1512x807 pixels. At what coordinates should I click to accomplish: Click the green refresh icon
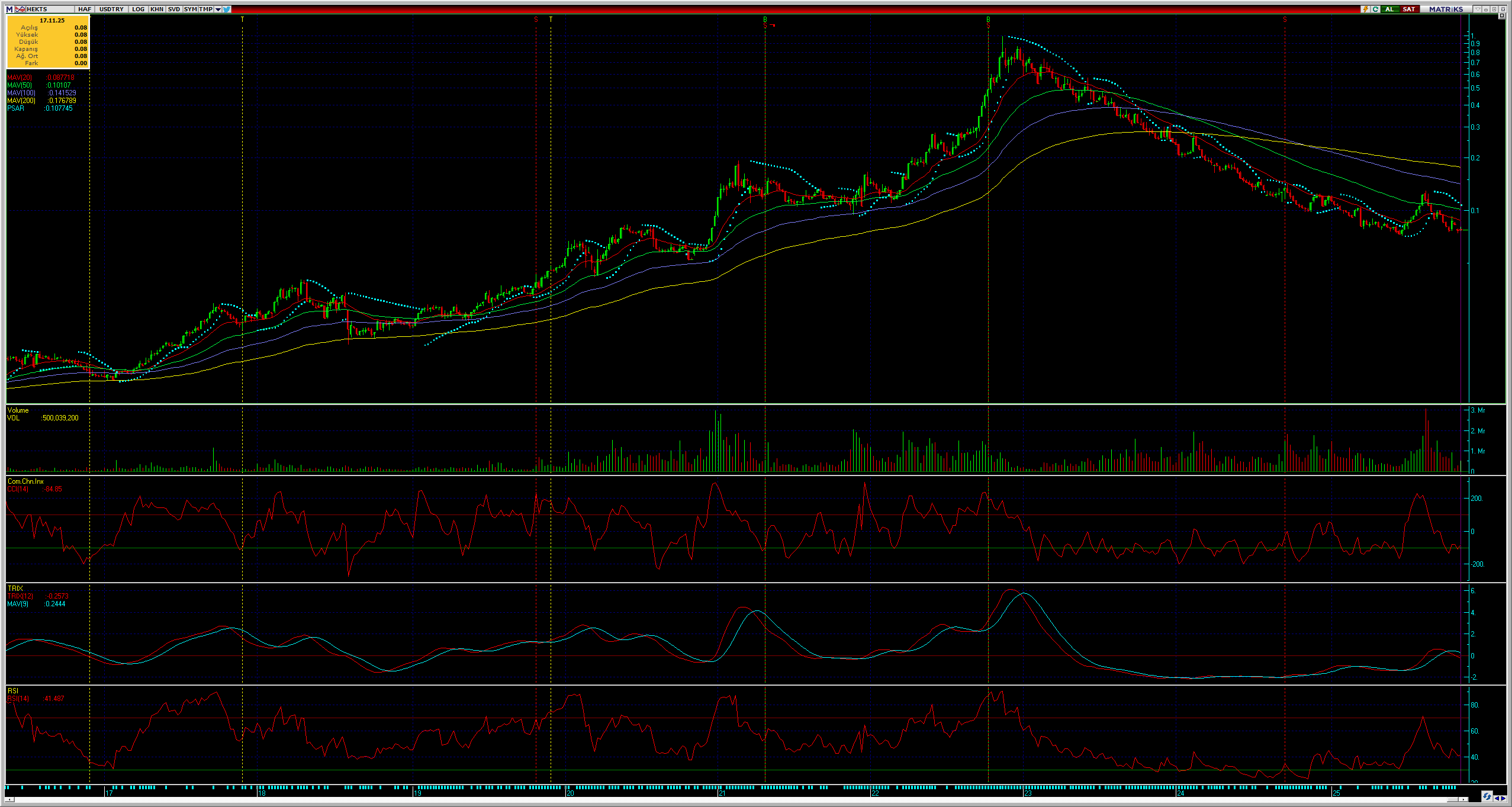(x=1375, y=9)
